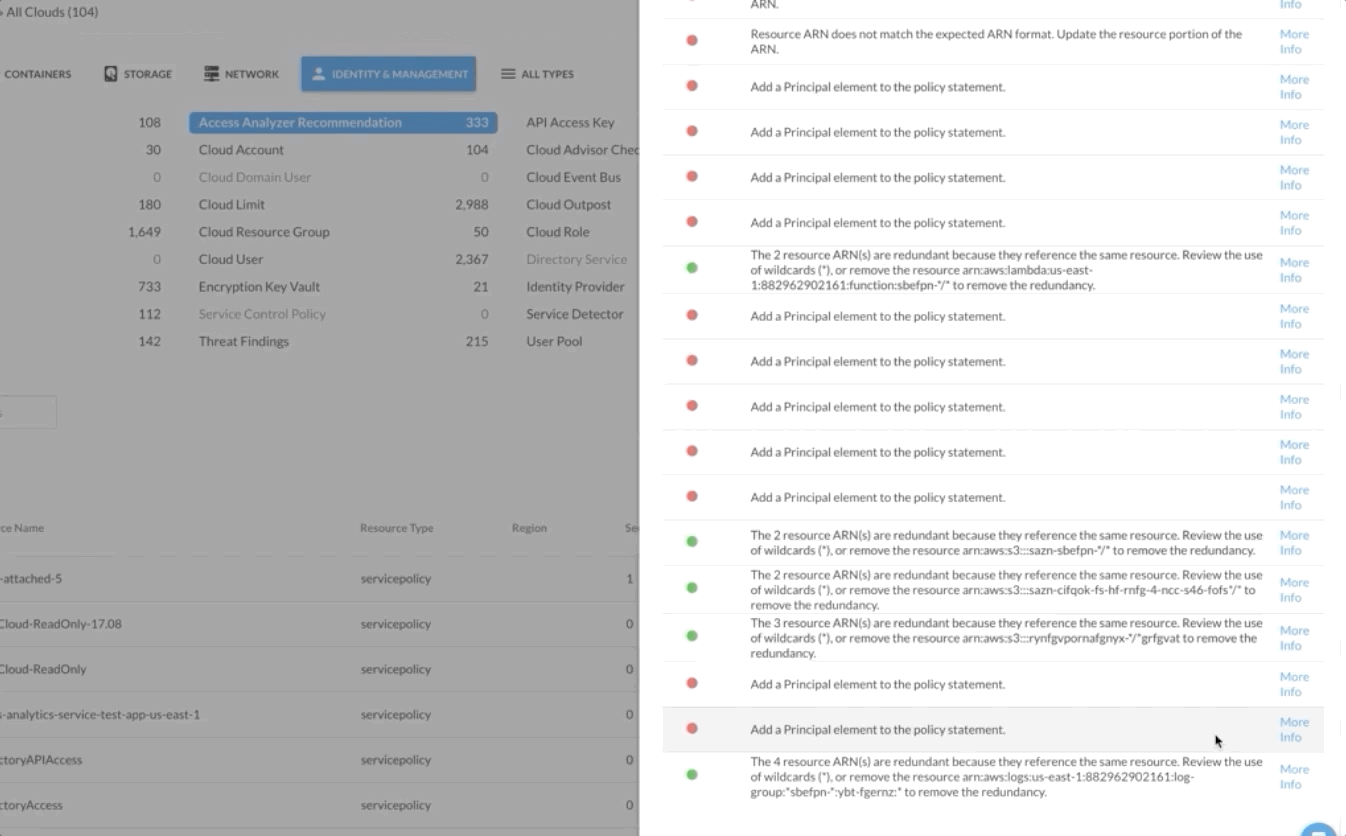
Task: Open More Info for log-group redundancy recommendation
Action: (x=1293, y=777)
